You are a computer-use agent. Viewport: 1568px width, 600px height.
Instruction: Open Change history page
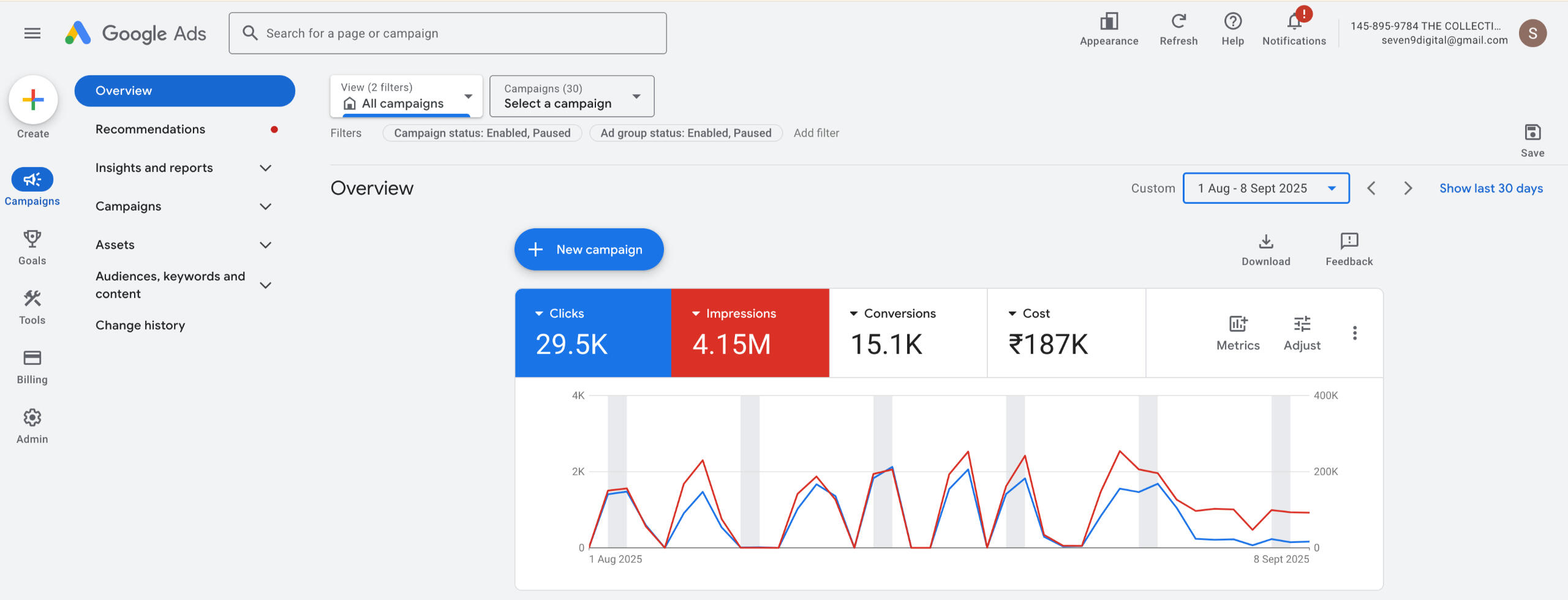click(x=140, y=325)
